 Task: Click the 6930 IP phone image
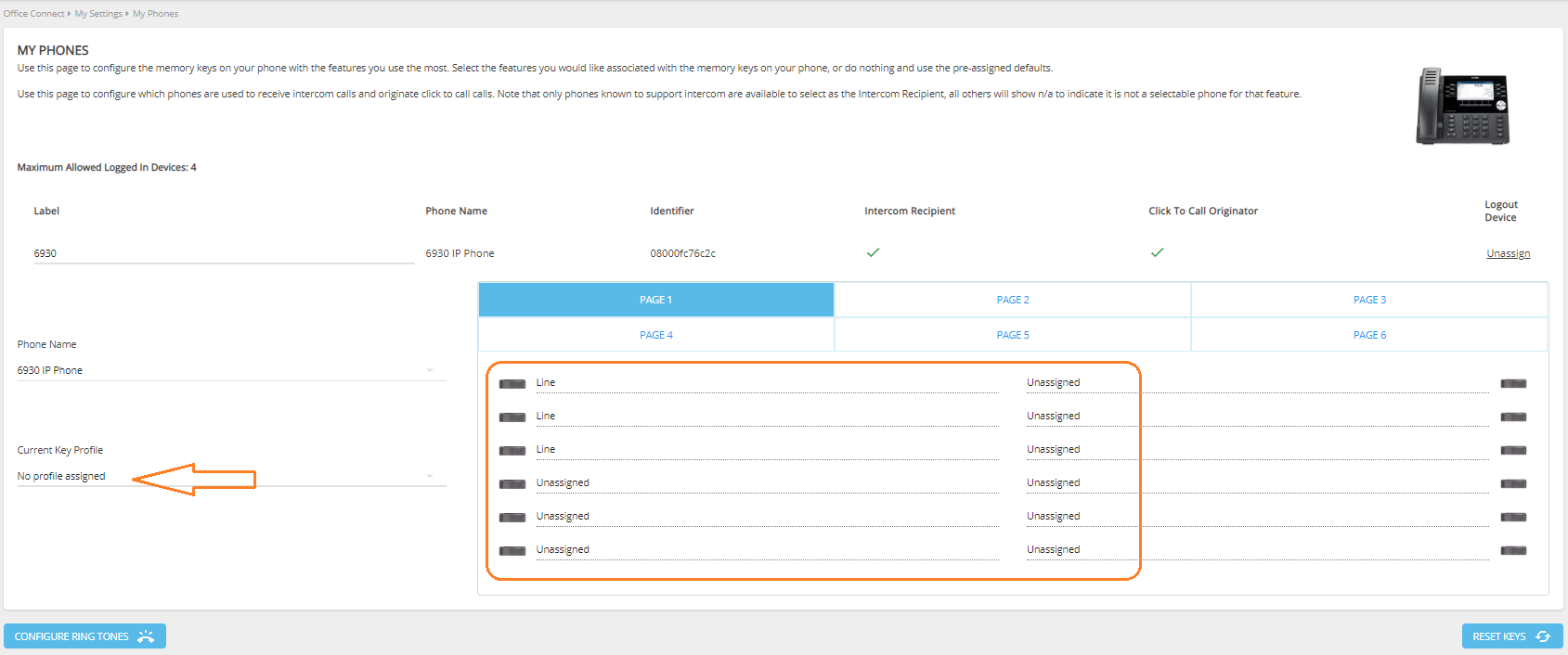(x=1462, y=106)
